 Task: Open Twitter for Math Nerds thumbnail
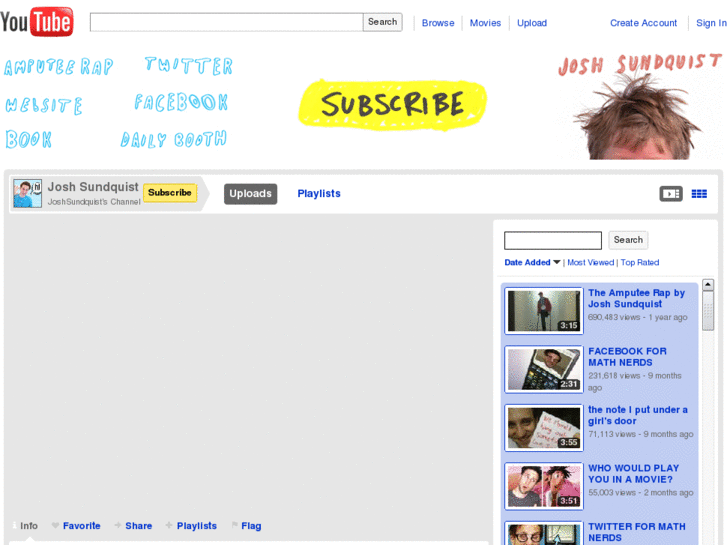pyautogui.click(x=544, y=533)
